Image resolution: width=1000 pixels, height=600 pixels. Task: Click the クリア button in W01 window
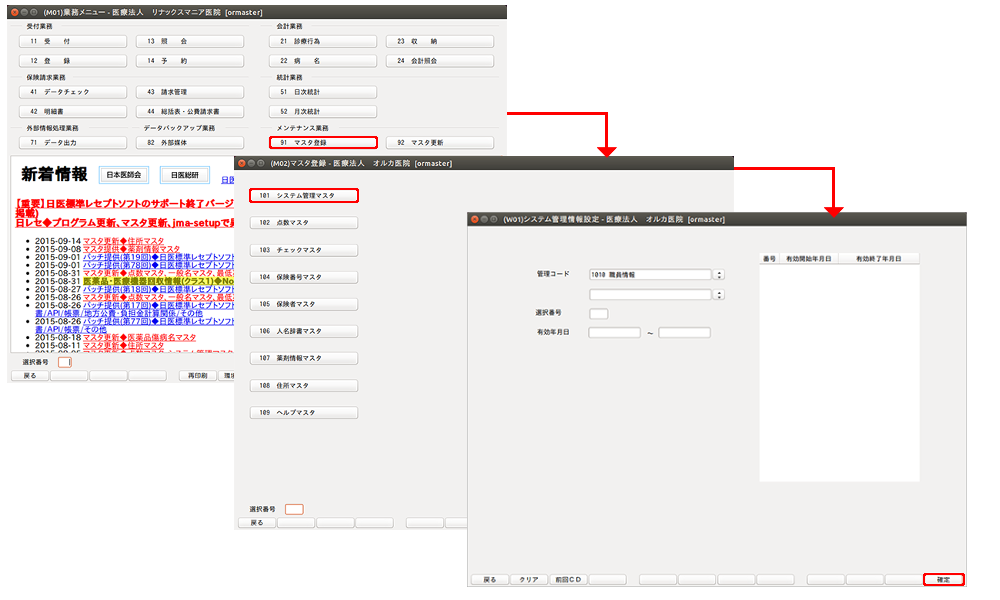pyautogui.click(x=529, y=580)
